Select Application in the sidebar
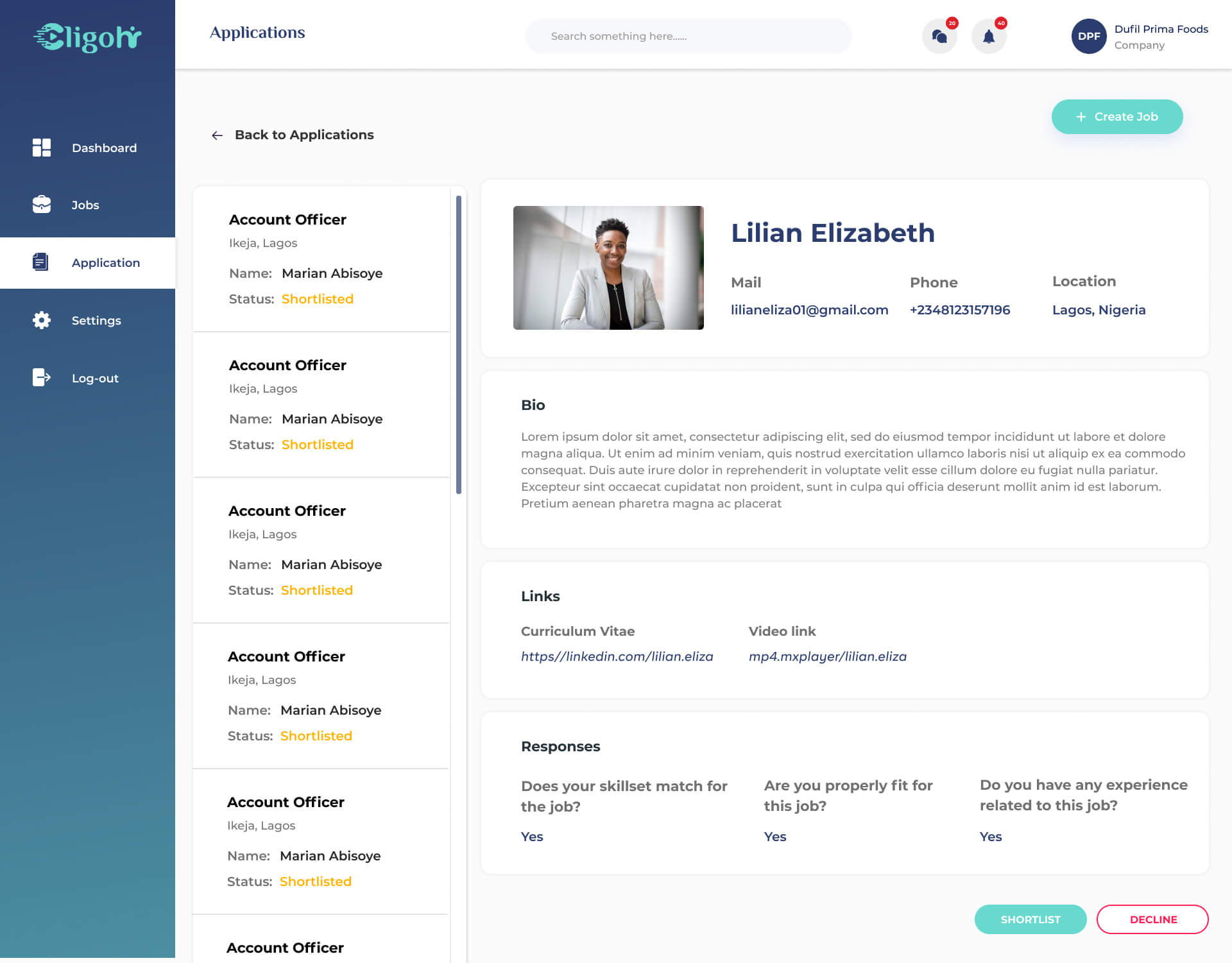 pos(87,262)
